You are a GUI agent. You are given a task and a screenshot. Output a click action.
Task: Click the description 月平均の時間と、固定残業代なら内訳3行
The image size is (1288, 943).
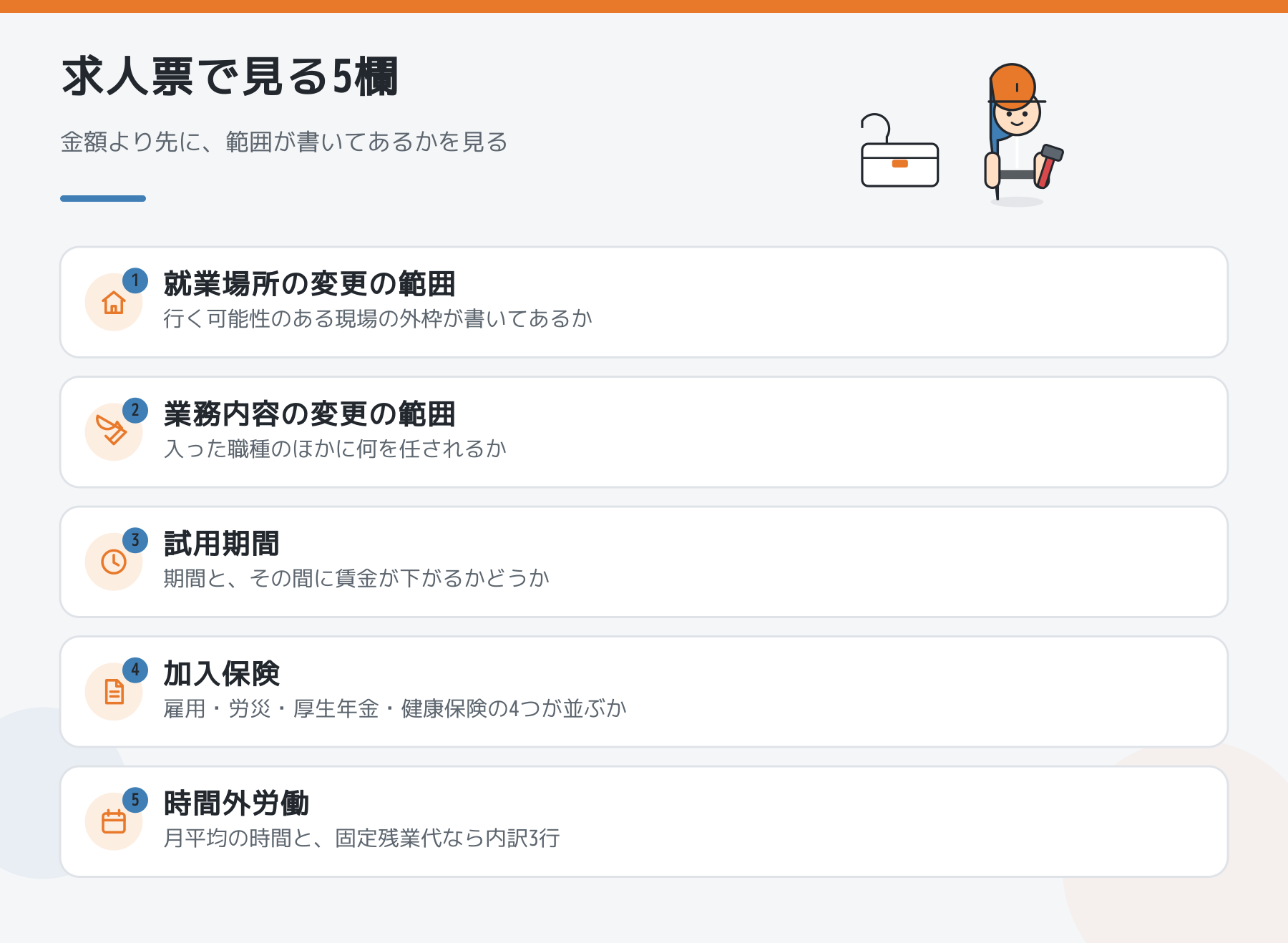(x=361, y=838)
